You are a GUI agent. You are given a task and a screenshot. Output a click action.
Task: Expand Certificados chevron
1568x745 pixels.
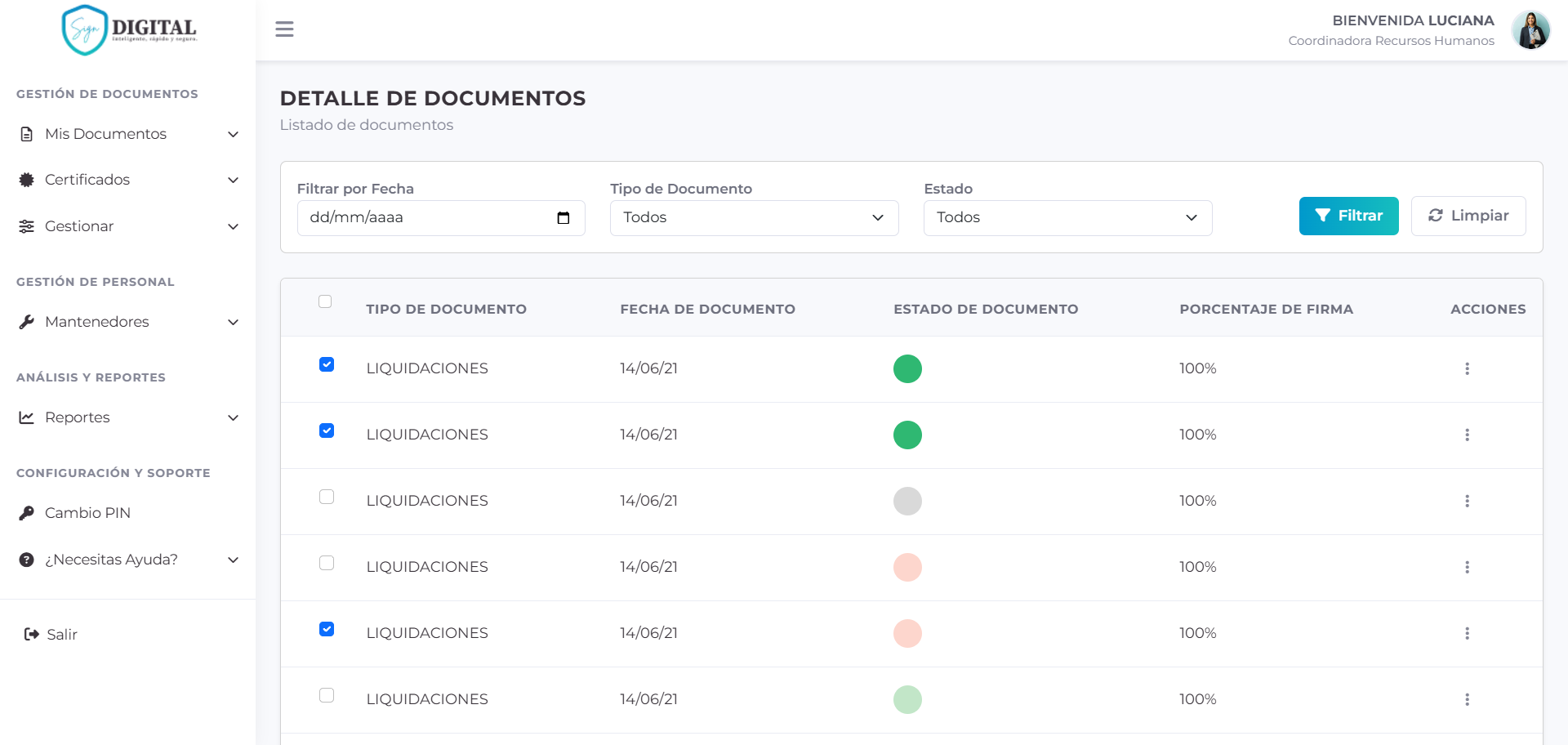tap(233, 180)
